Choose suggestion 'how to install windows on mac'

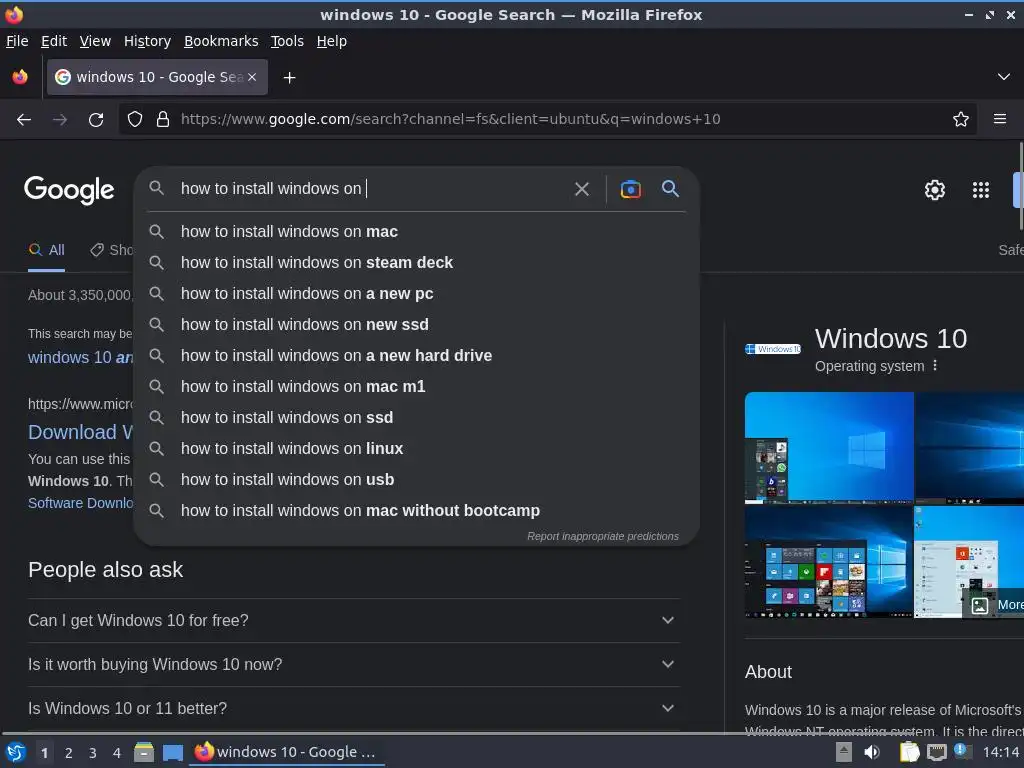[417, 232]
